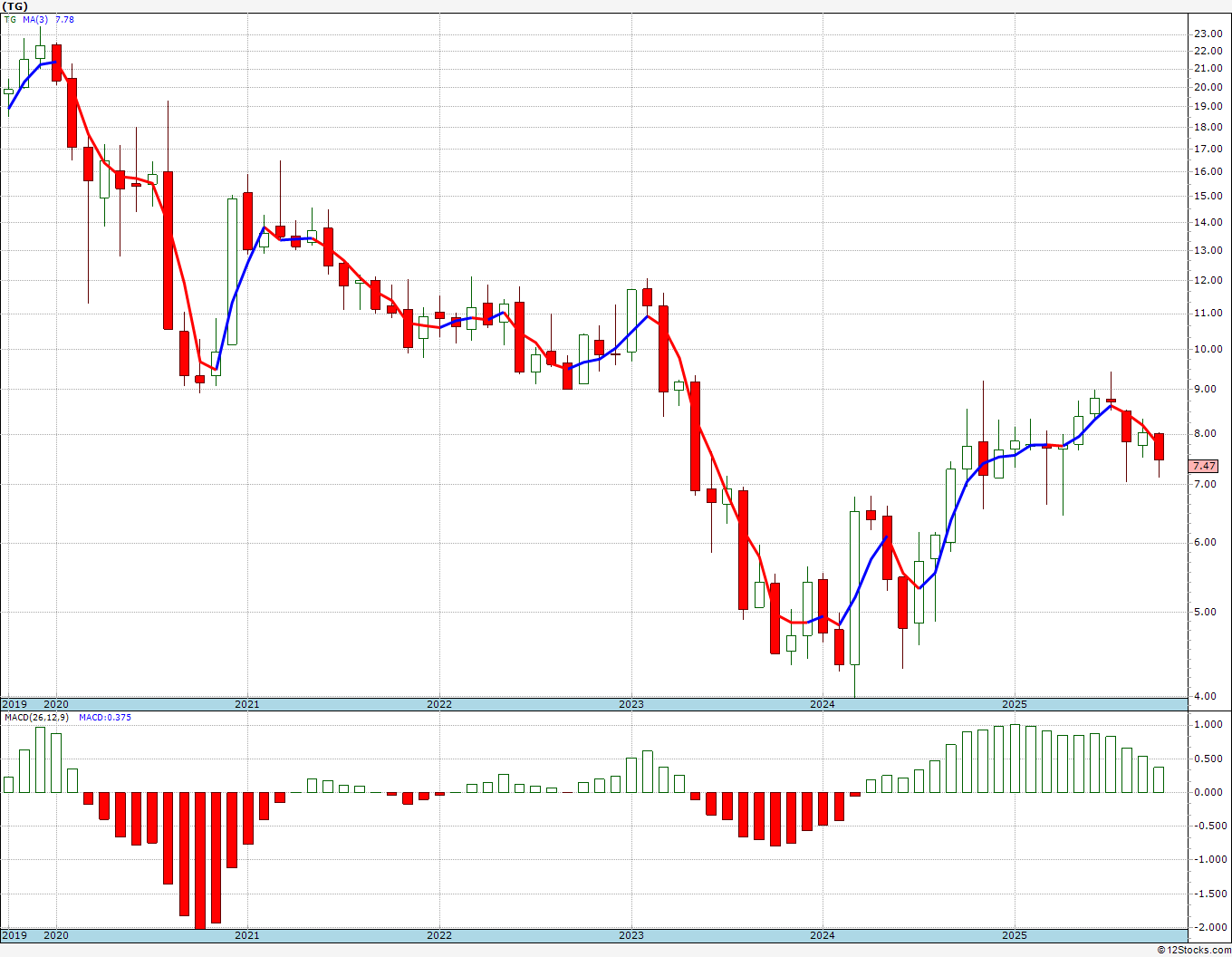
Task: Click the 11.00 price axis label
Action: (1208, 313)
